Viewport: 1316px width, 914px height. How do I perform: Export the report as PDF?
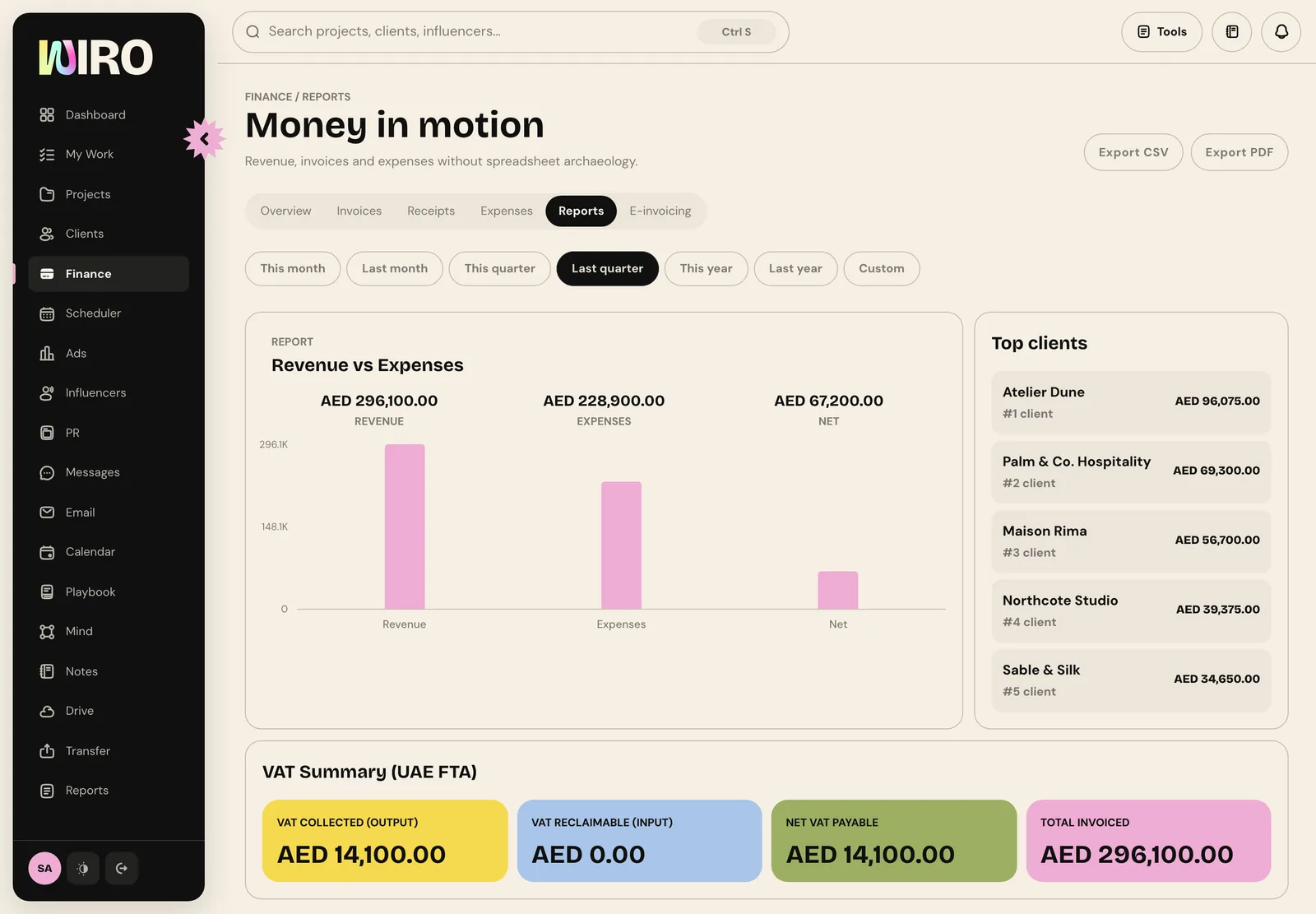tap(1240, 152)
